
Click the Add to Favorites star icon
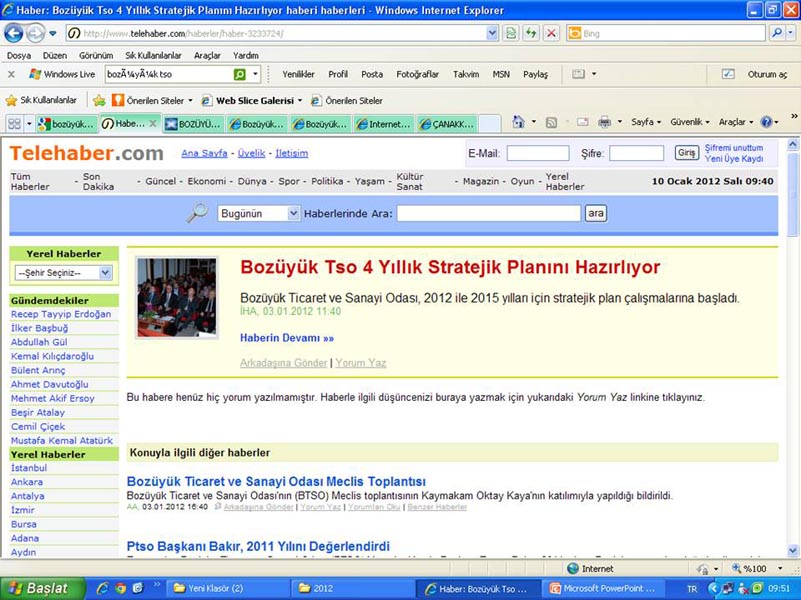[99, 101]
